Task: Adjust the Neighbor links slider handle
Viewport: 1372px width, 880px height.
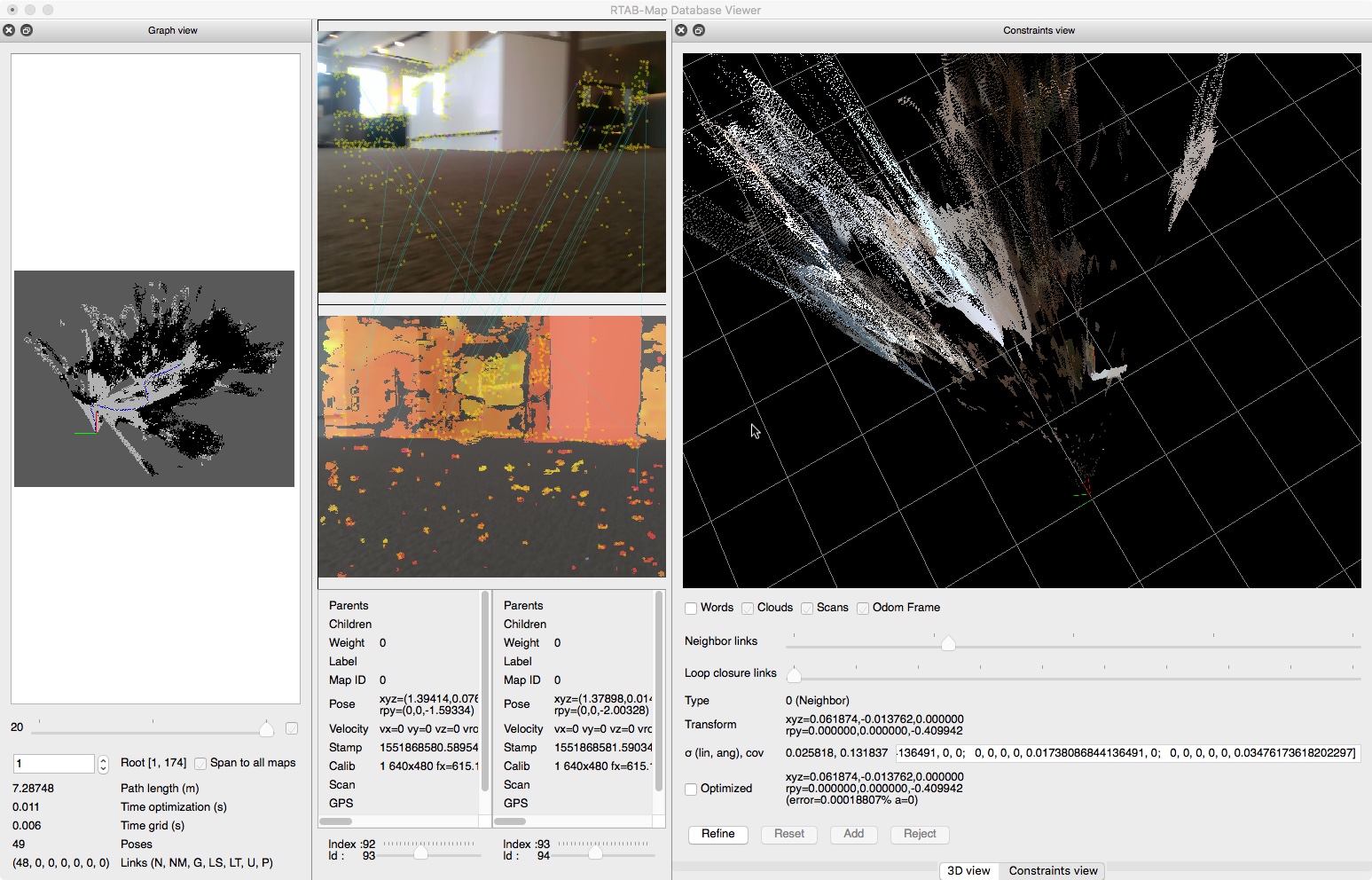Action: [x=948, y=643]
